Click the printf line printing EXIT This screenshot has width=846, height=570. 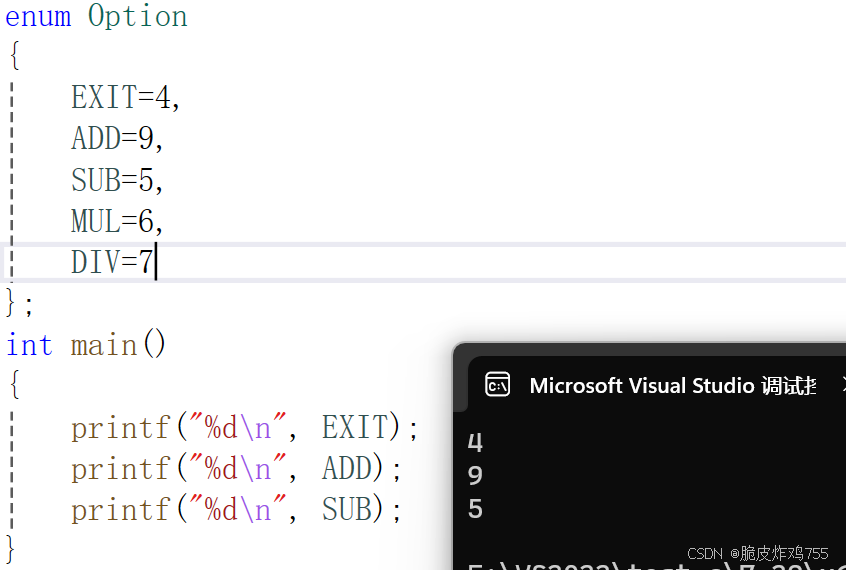click(244, 428)
